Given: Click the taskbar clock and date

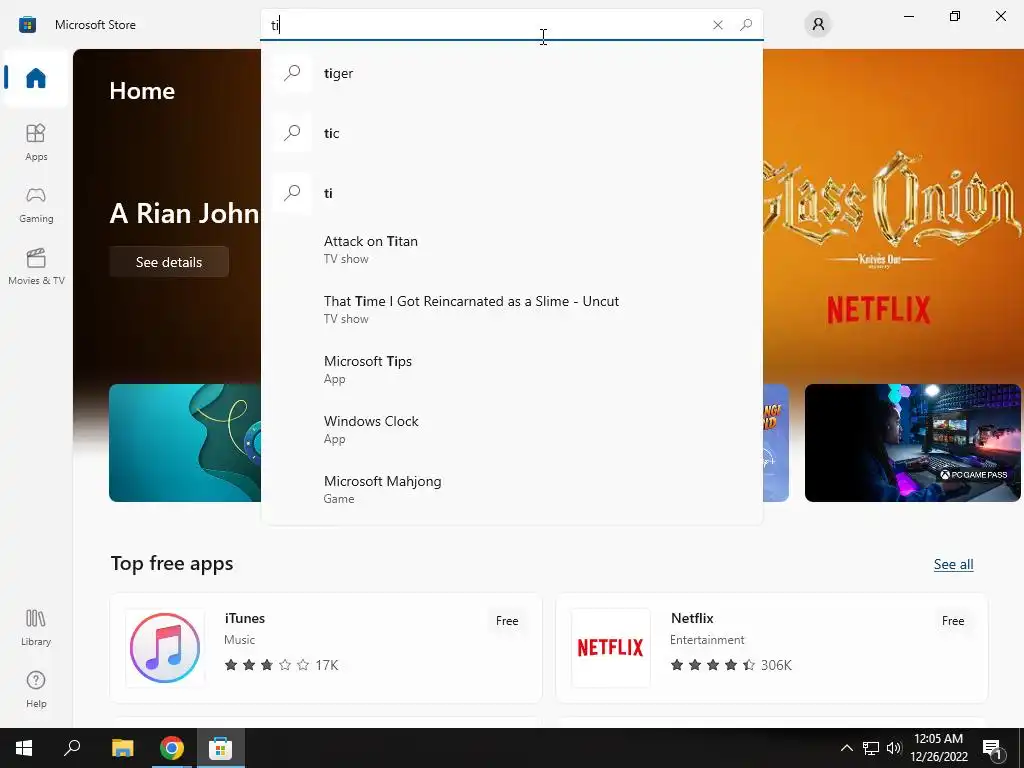Looking at the screenshot, I should pyautogui.click(x=938, y=748).
